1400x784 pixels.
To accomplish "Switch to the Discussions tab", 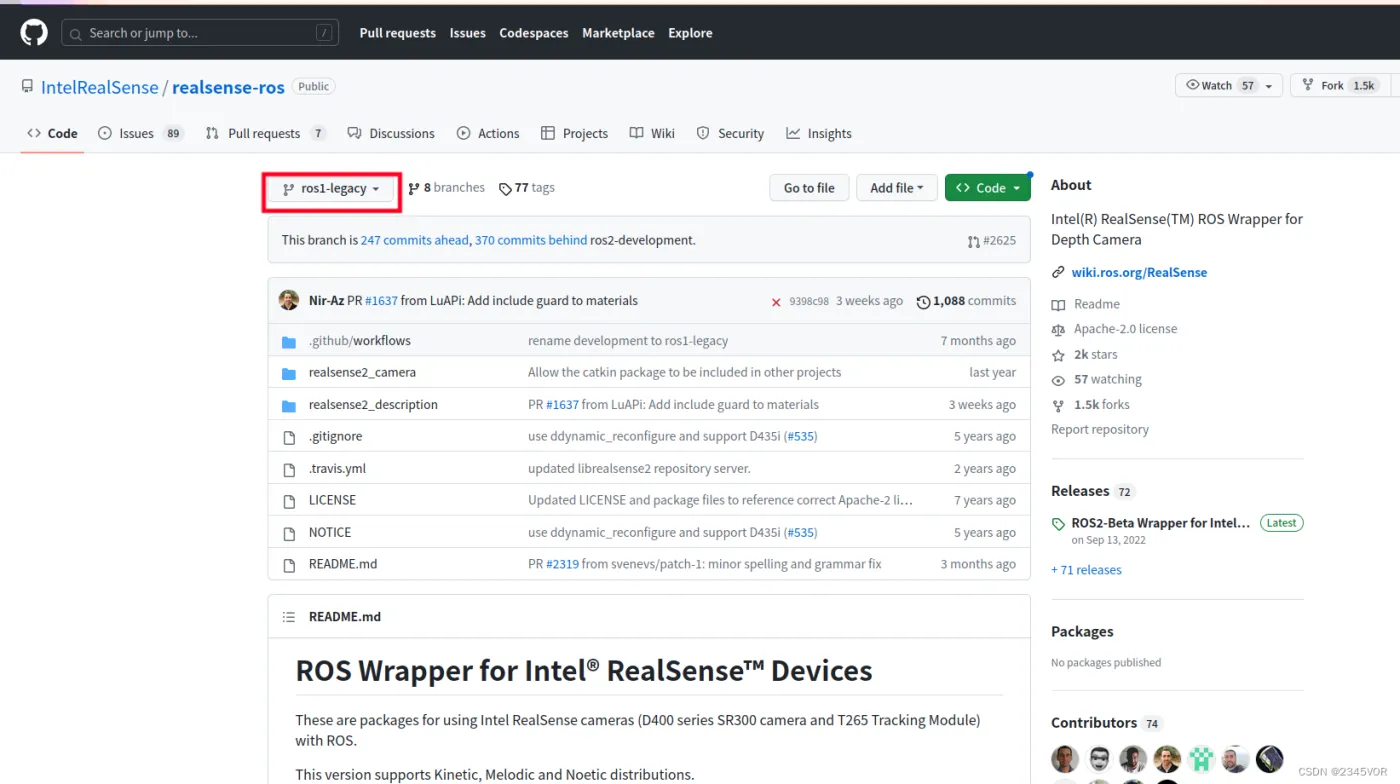I will point(391,133).
